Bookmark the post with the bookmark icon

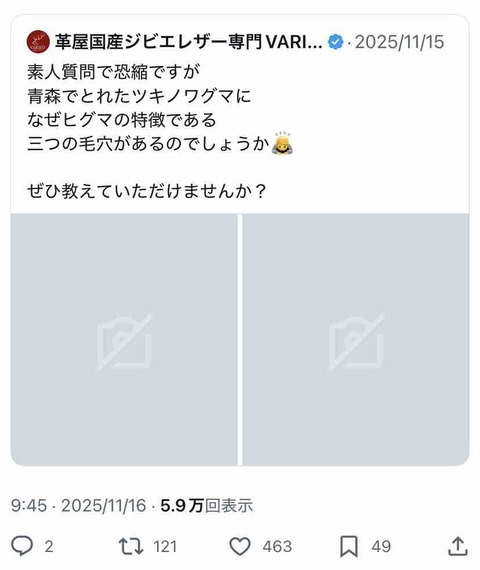[349, 546]
